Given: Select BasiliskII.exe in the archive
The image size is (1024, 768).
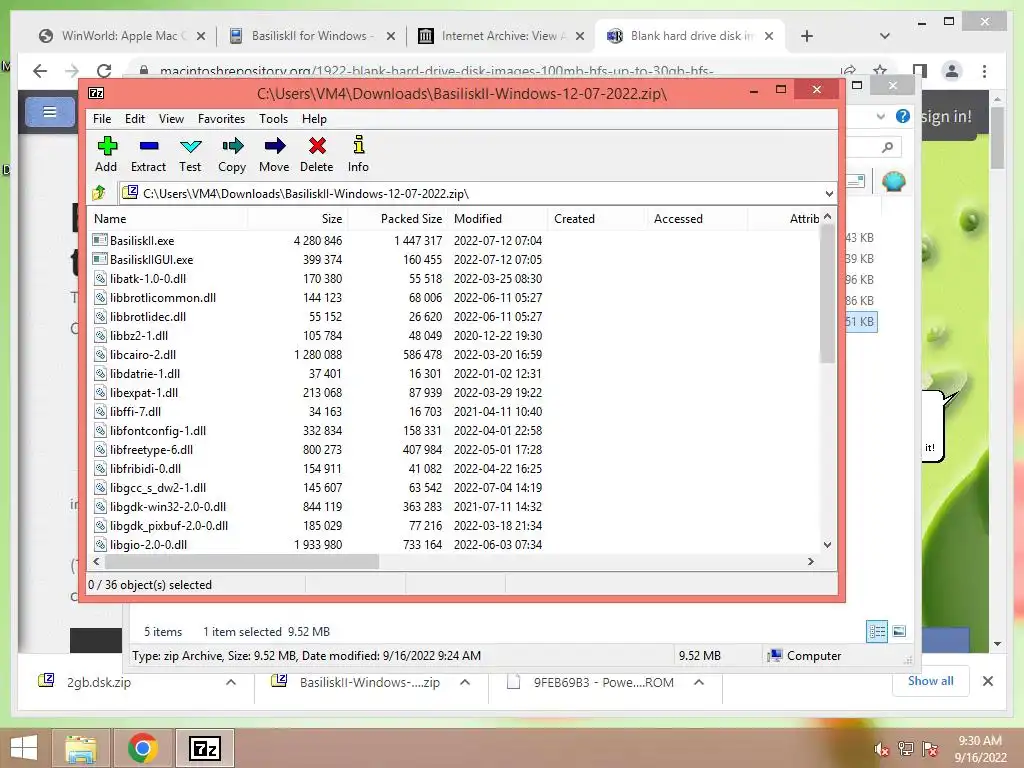Looking at the screenshot, I should pos(142,240).
